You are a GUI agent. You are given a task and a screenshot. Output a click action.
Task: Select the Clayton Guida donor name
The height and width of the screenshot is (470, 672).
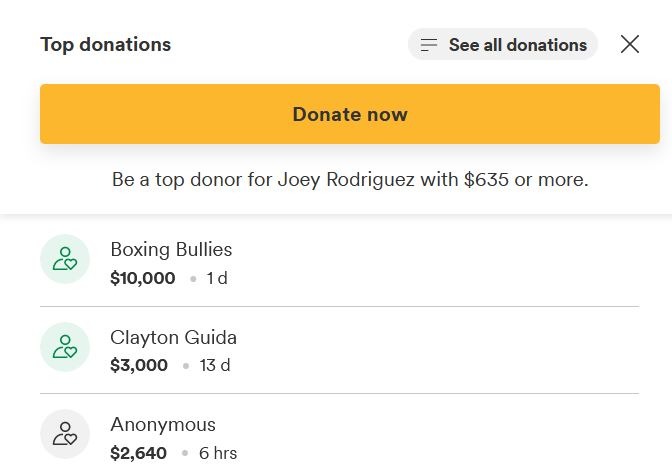(173, 337)
